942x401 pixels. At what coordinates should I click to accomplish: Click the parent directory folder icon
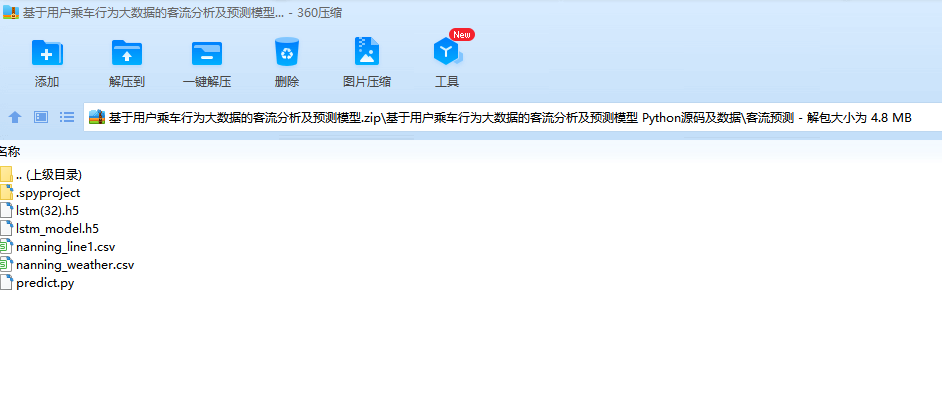[6, 175]
